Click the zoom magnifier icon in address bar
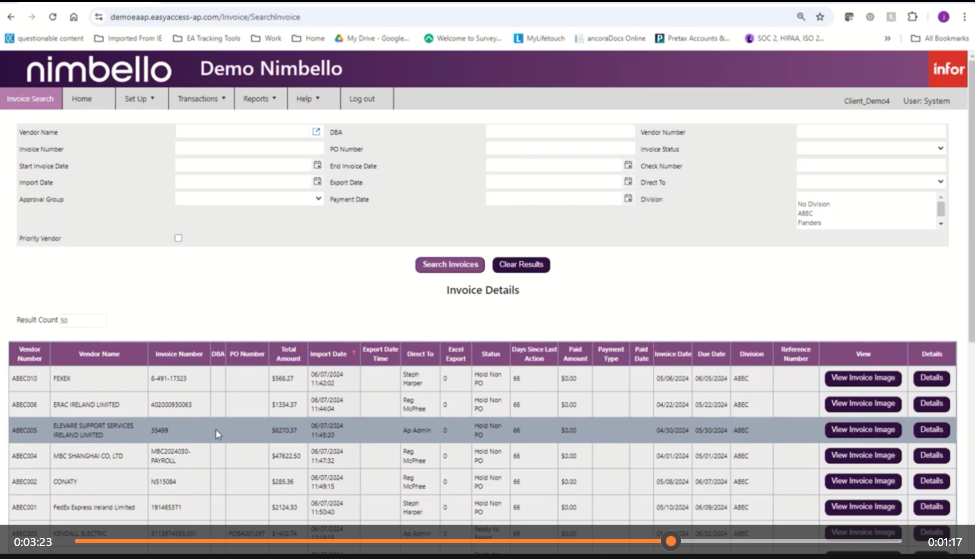The image size is (975, 559). pos(801,17)
